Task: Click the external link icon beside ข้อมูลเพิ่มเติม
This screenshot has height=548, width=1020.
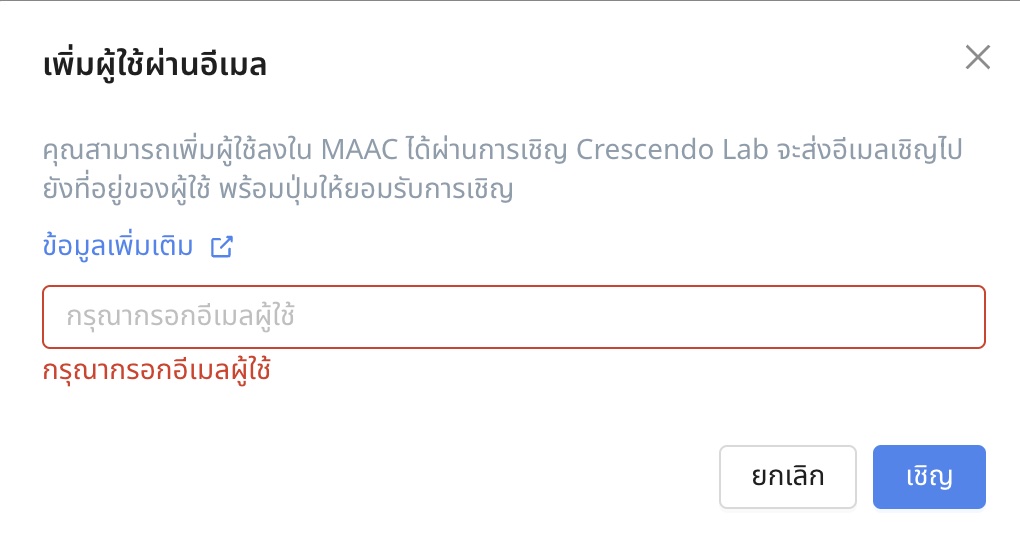Action: pos(221,247)
